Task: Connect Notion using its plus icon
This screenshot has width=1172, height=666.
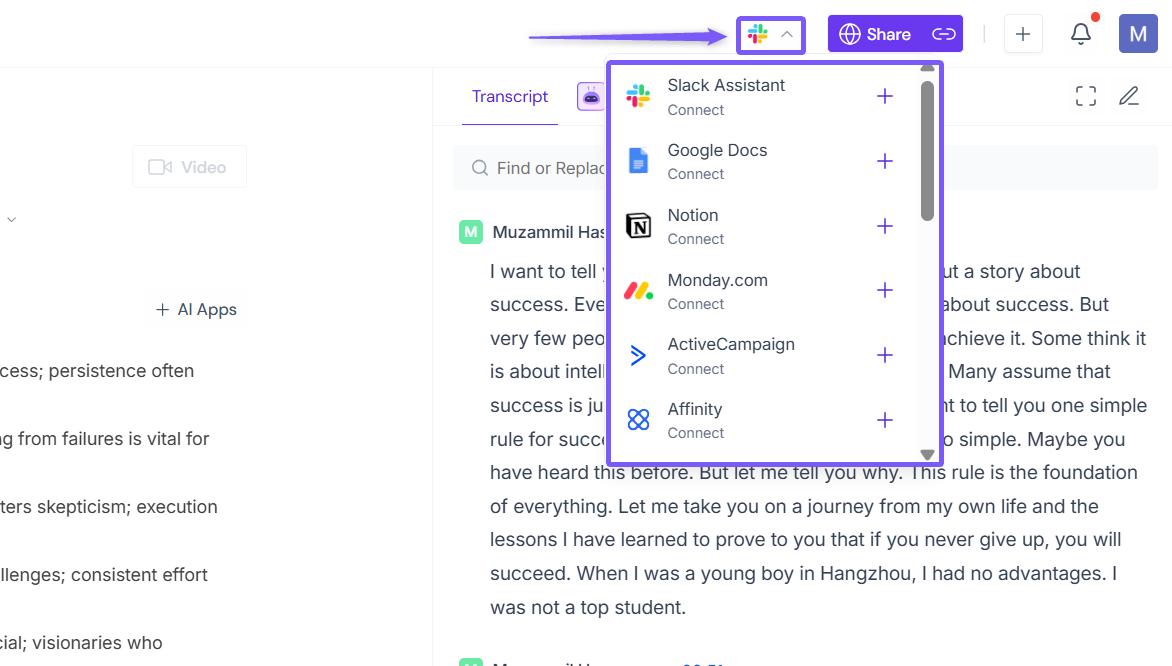Action: pos(885,226)
